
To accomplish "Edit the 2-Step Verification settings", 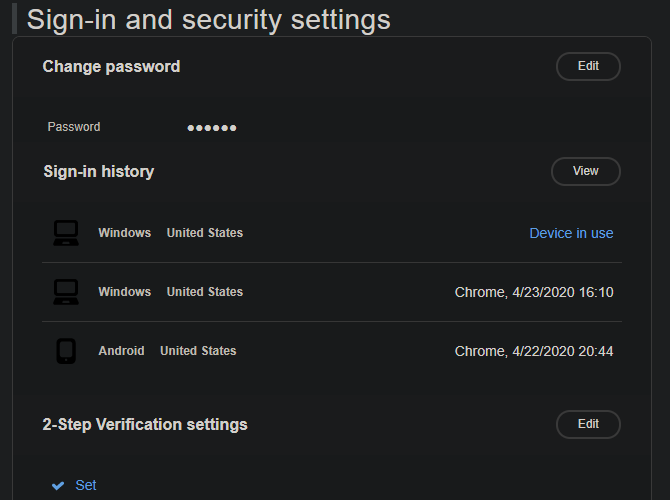I will pos(588,424).
